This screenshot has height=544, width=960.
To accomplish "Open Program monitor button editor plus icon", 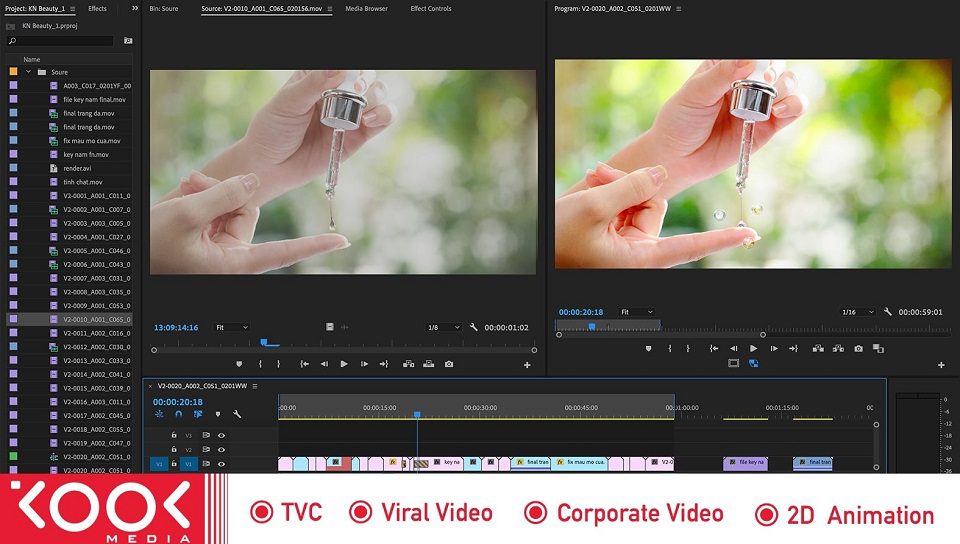I will click(941, 365).
